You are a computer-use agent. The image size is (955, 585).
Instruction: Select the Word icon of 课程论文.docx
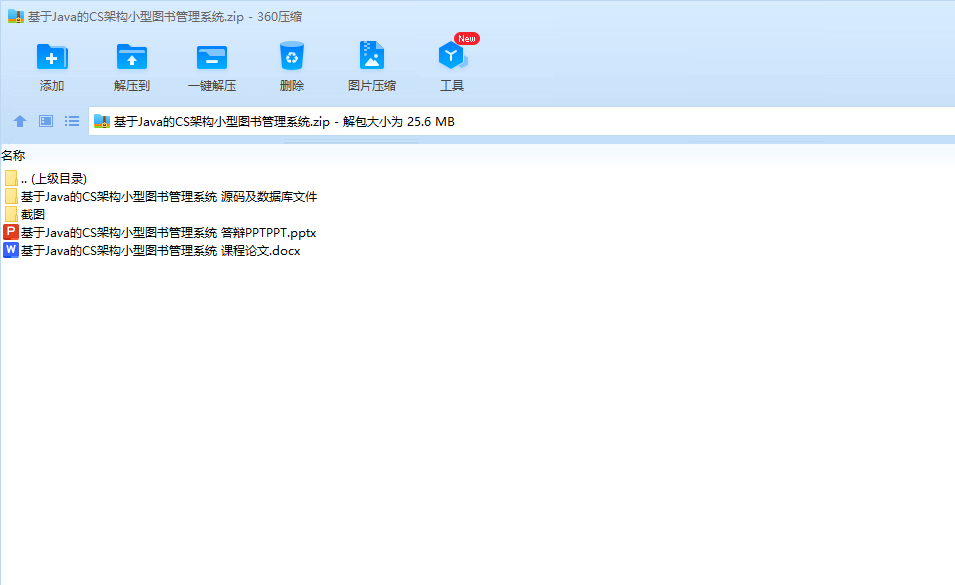click(x=11, y=250)
